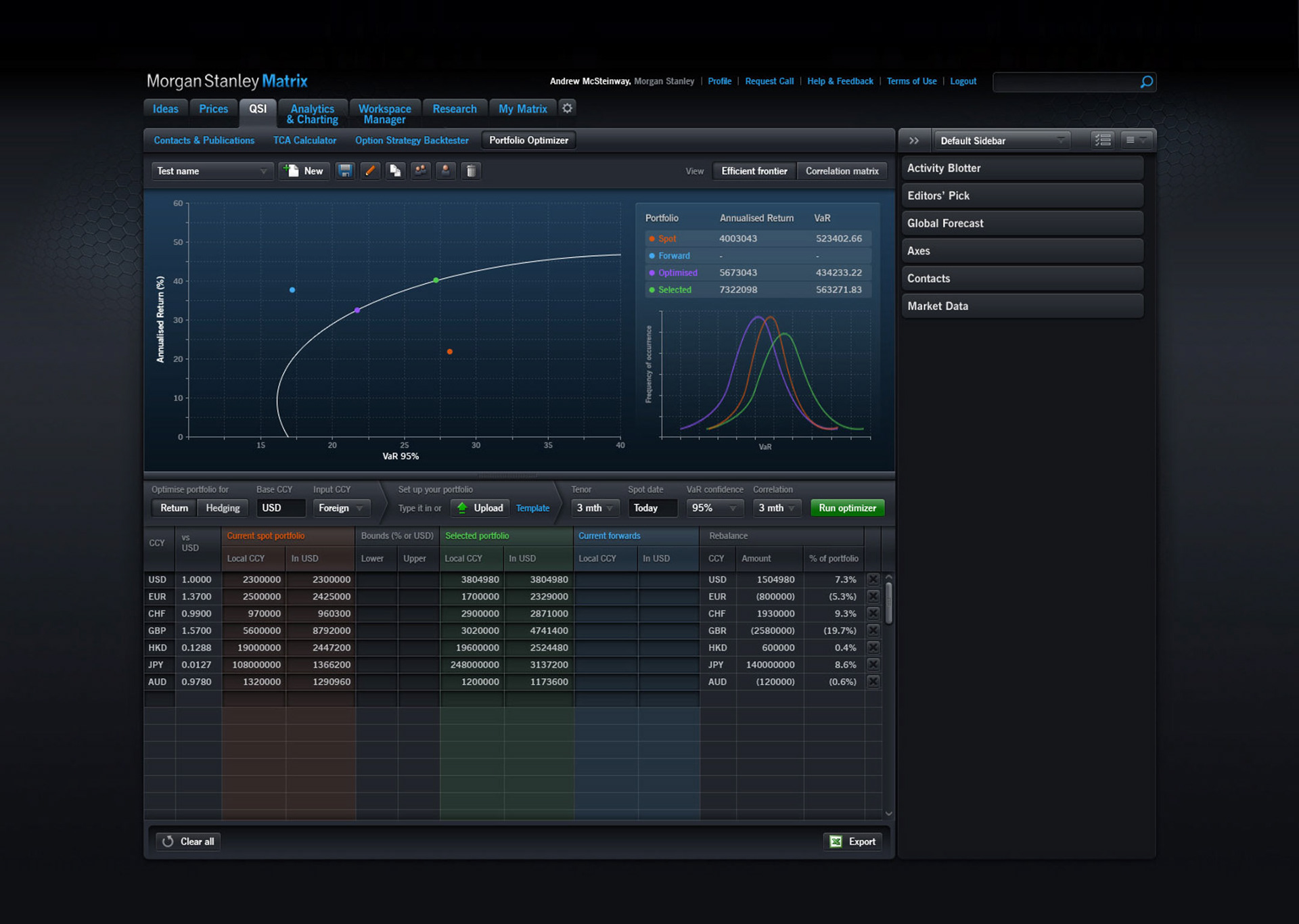
Task: Open the Tenor 3 mth dropdown
Action: click(595, 508)
